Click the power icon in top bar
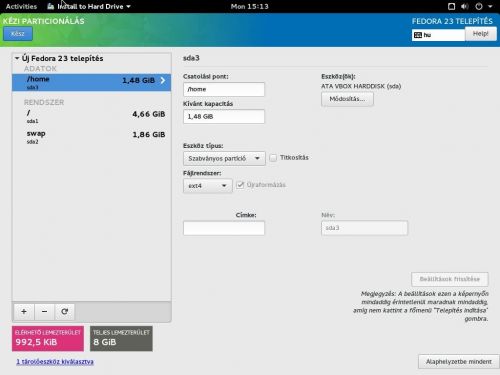This screenshot has height=375, width=500. coord(479,6)
